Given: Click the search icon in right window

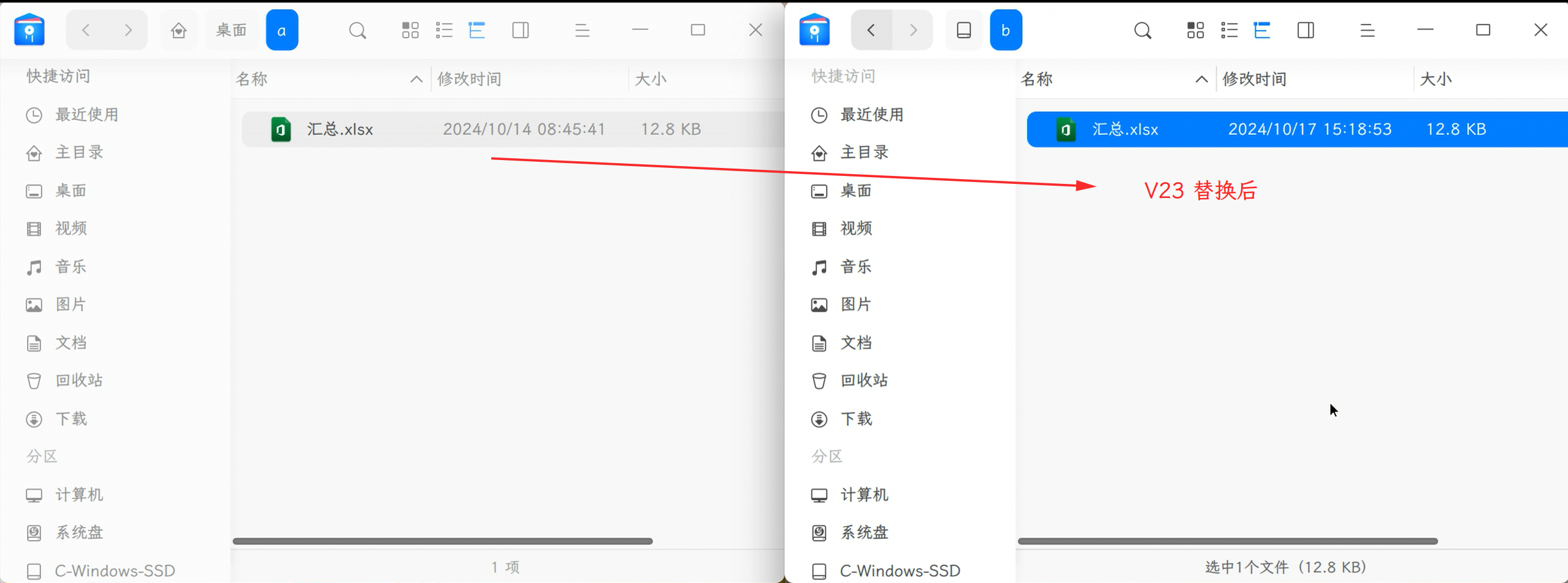Looking at the screenshot, I should coord(1142,30).
